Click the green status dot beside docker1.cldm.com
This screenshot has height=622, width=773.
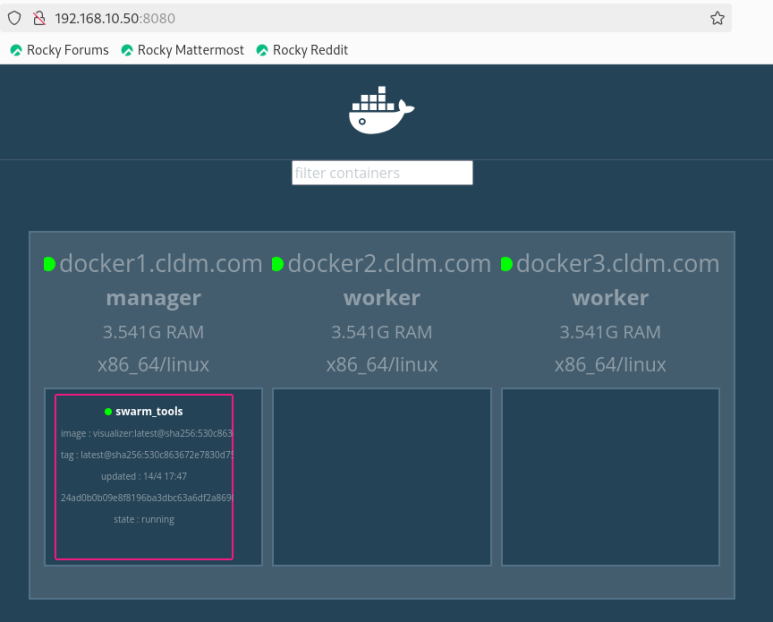(49, 264)
